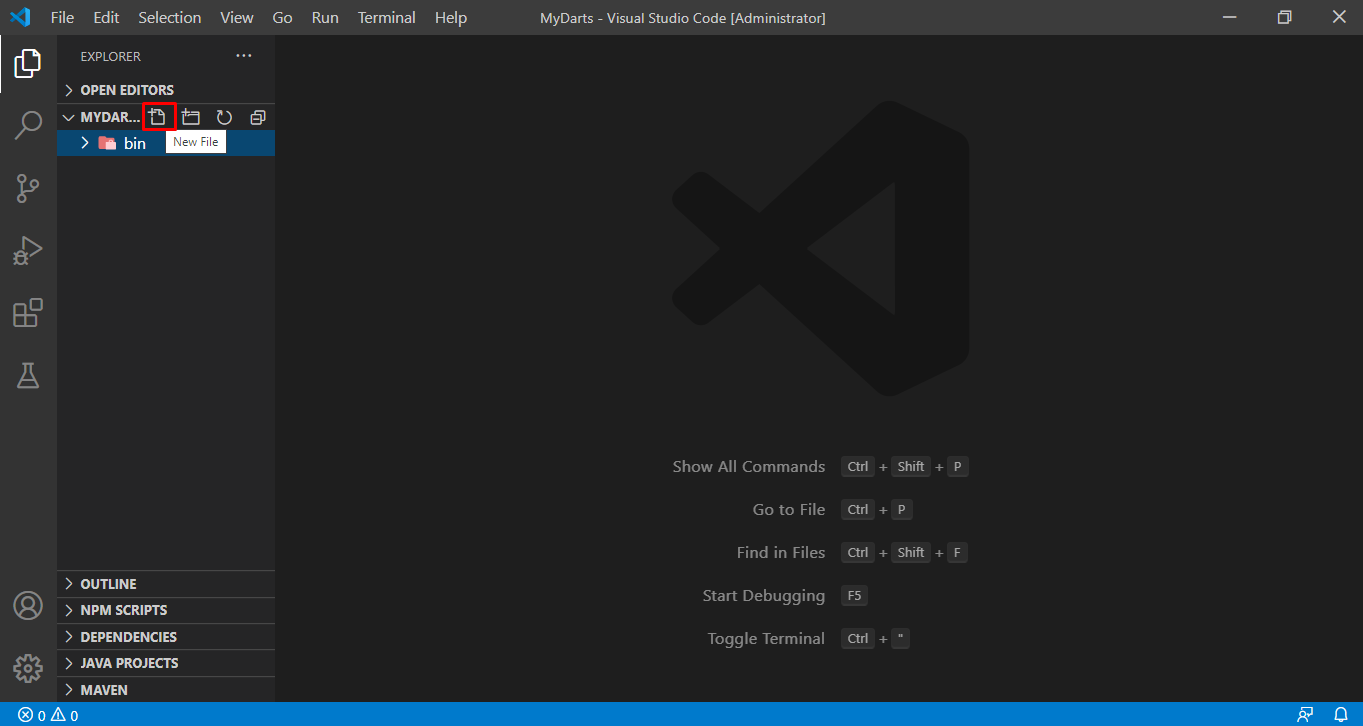This screenshot has height=726, width=1363.
Task: Open the Run and Debug view
Action: tap(28, 250)
